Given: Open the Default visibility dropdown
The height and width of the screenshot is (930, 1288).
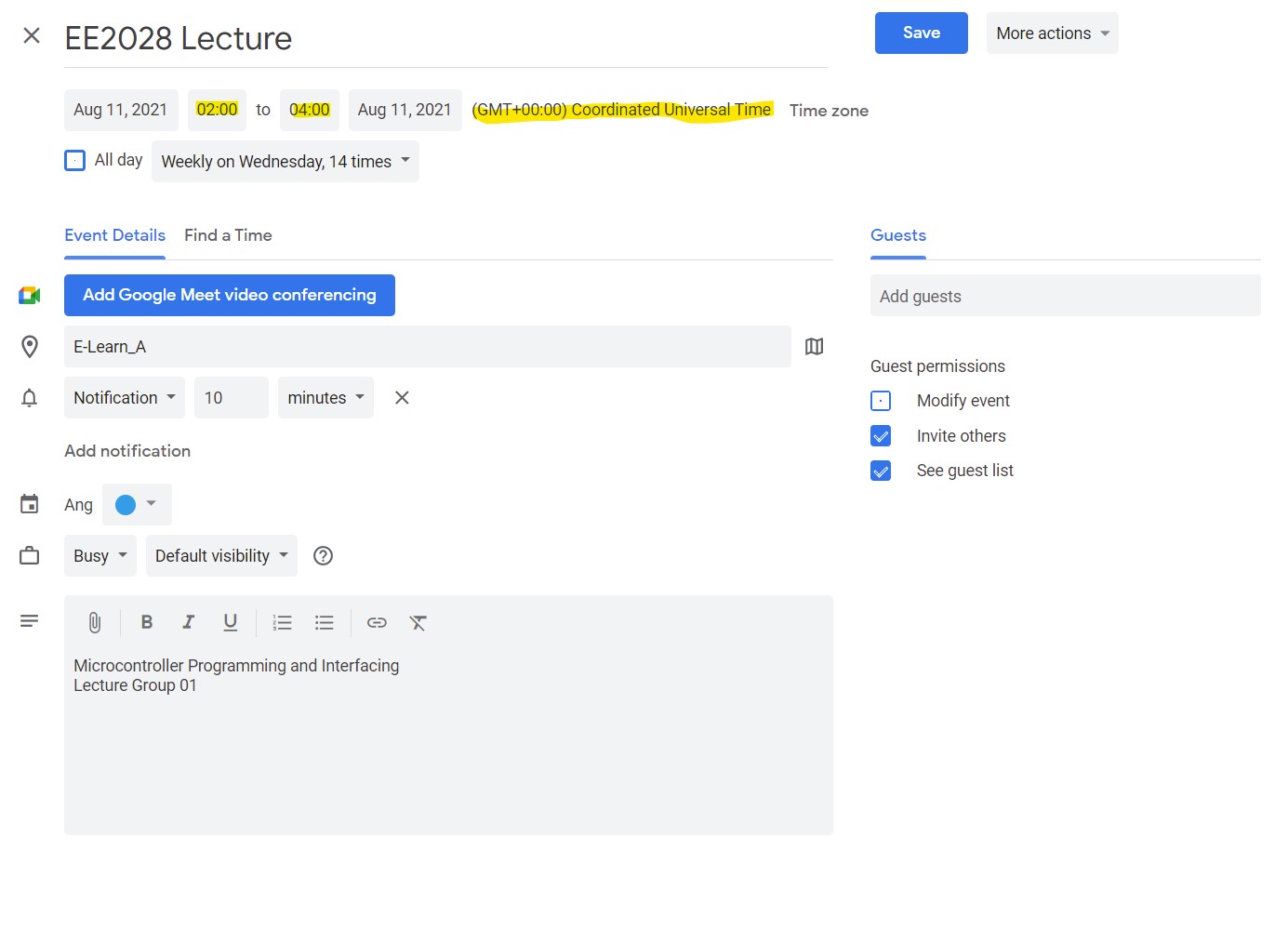Looking at the screenshot, I should point(220,555).
